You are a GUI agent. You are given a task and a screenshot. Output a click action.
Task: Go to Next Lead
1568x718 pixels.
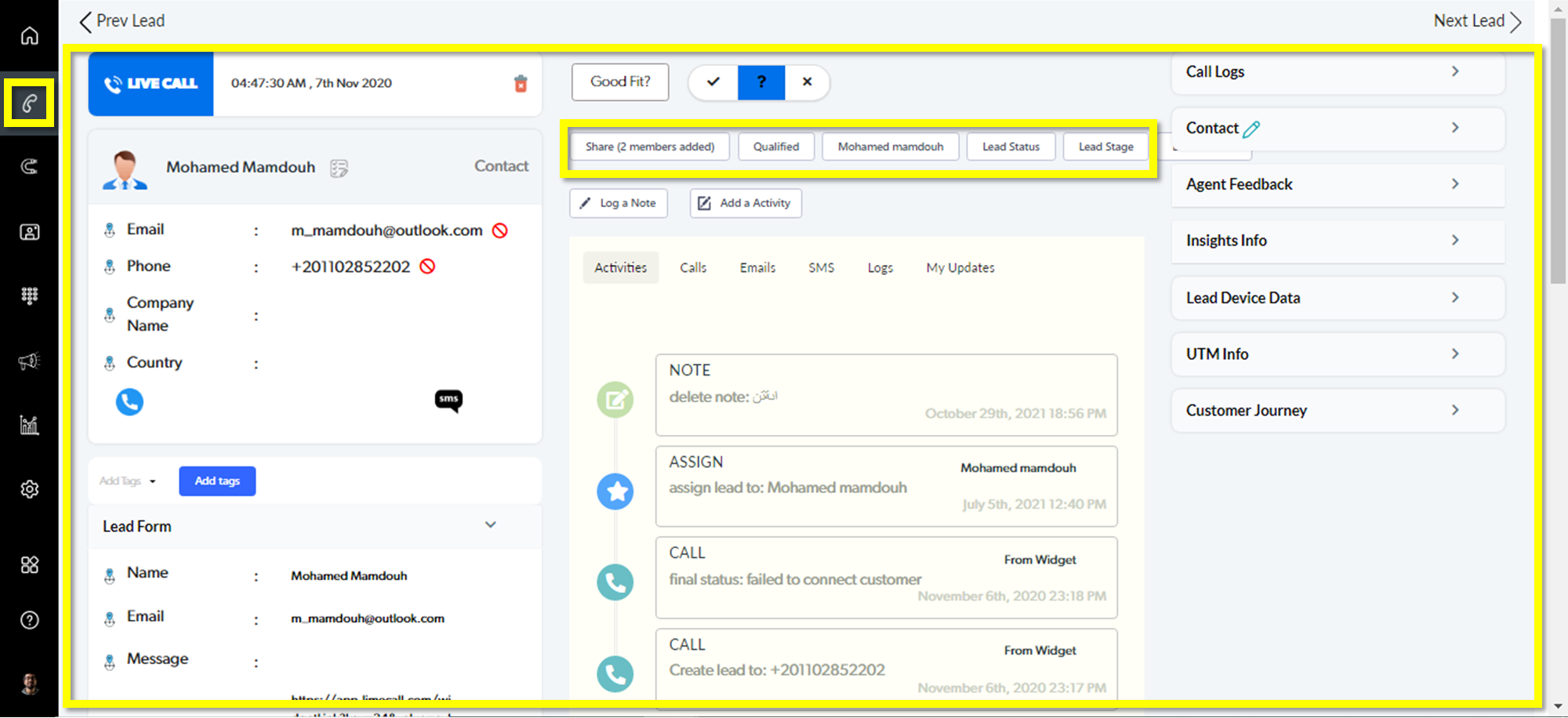tap(1476, 21)
